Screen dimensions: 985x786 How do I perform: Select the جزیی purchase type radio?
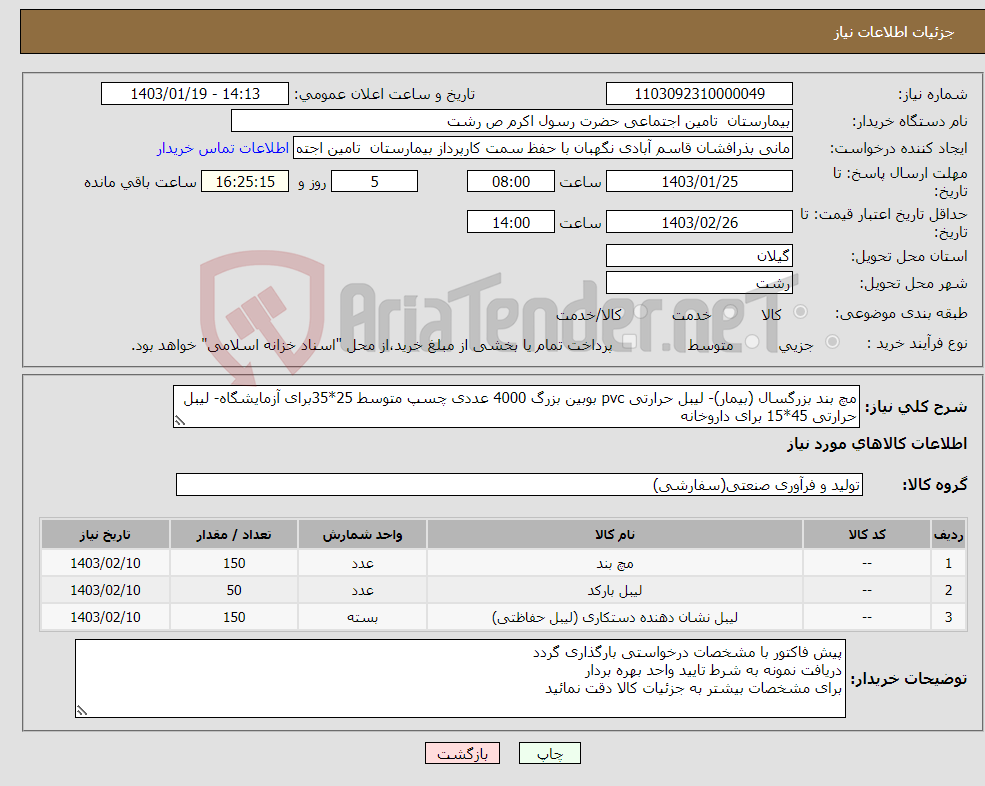tap(832, 341)
